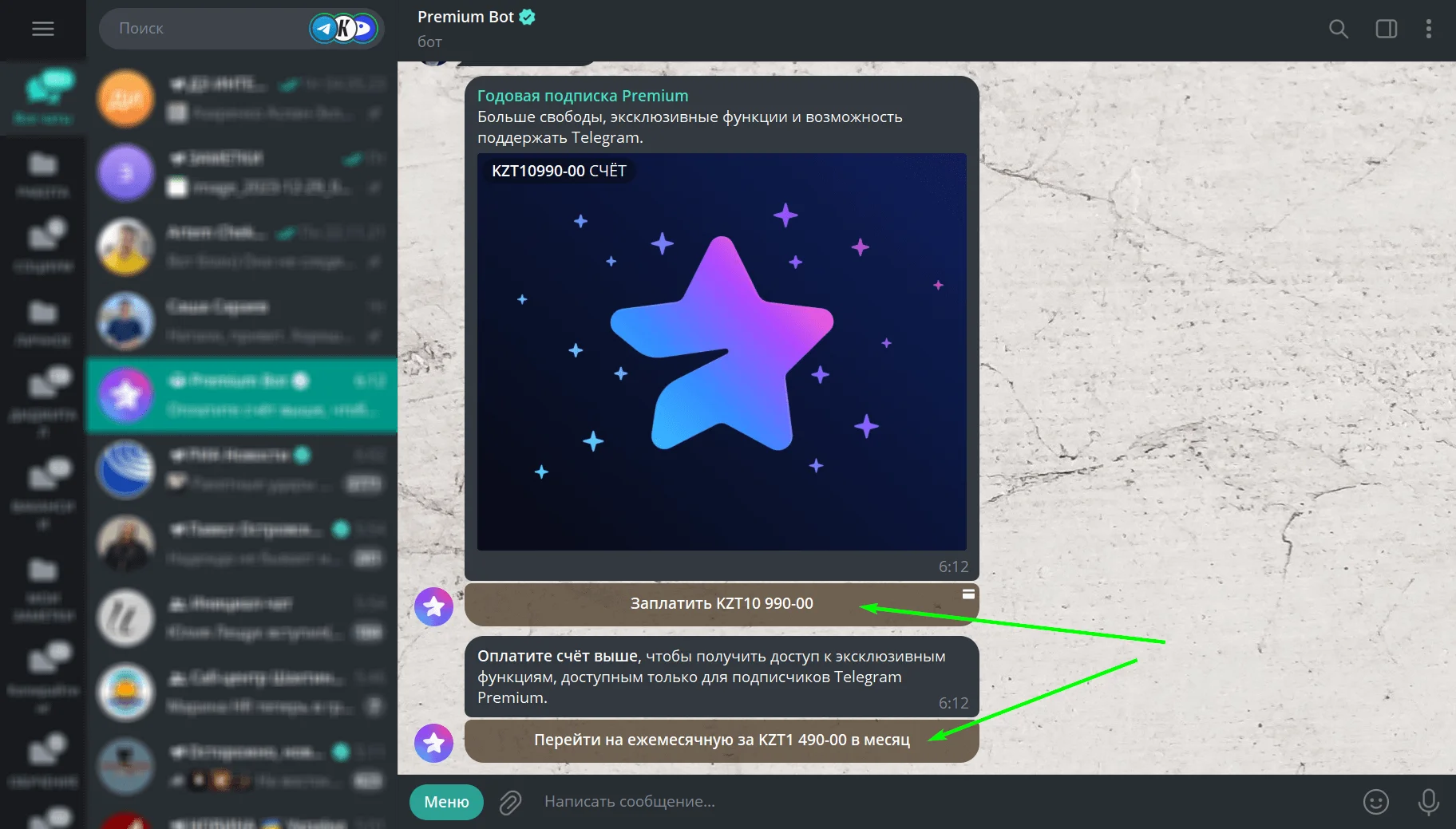Select the highlighted Premium Bot chat in list

coord(241,394)
